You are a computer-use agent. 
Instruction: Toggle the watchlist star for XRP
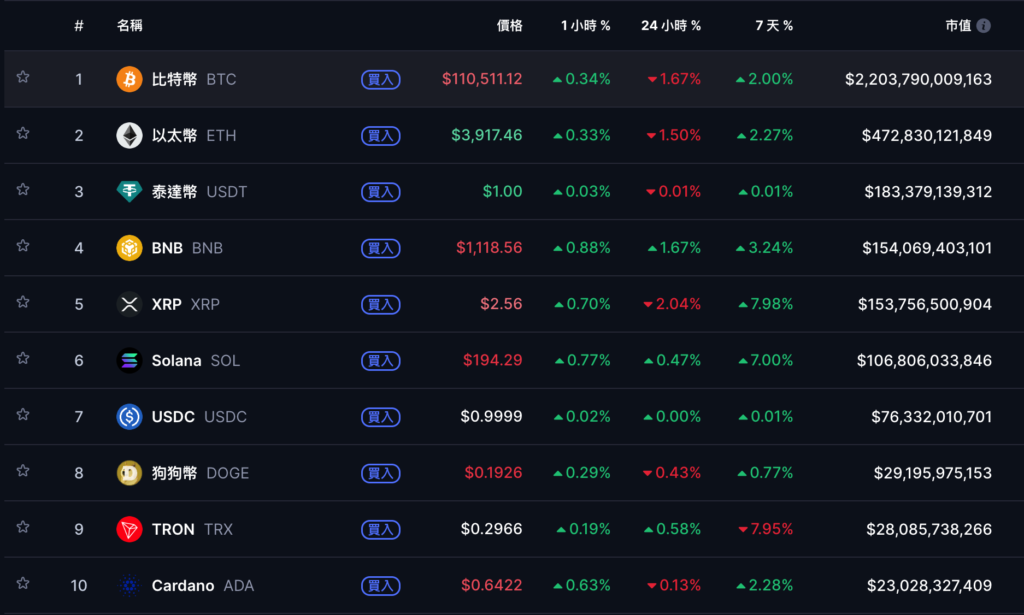click(23, 302)
